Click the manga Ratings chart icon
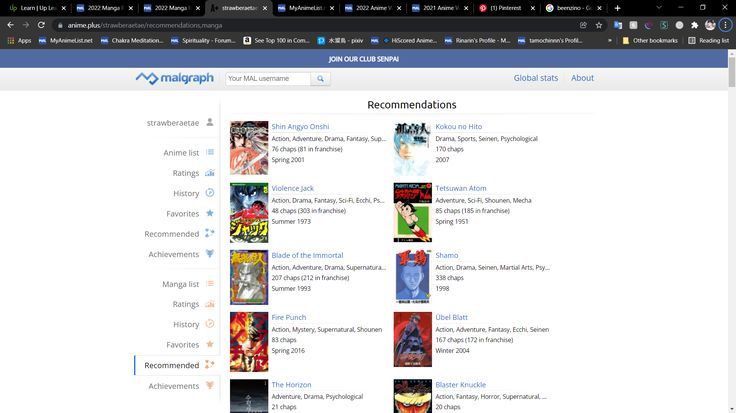736x413 pixels. tap(210, 304)
